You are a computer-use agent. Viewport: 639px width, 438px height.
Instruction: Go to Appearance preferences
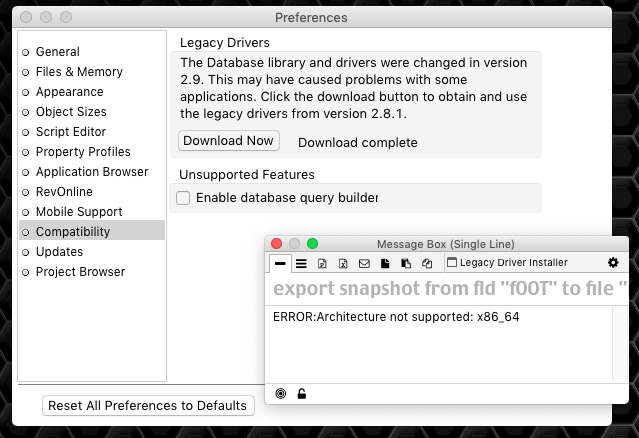pyautogui.click(x=92, y=92)
